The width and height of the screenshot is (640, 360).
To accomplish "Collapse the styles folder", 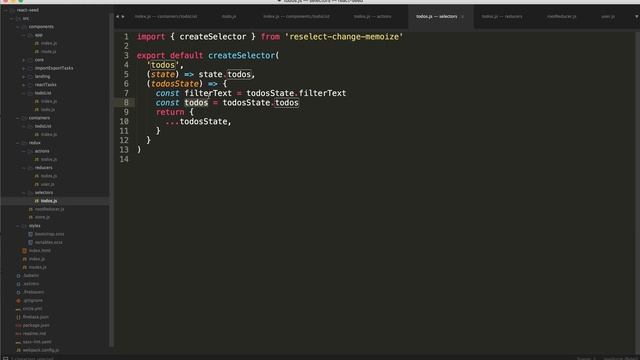I will [18, 226].
